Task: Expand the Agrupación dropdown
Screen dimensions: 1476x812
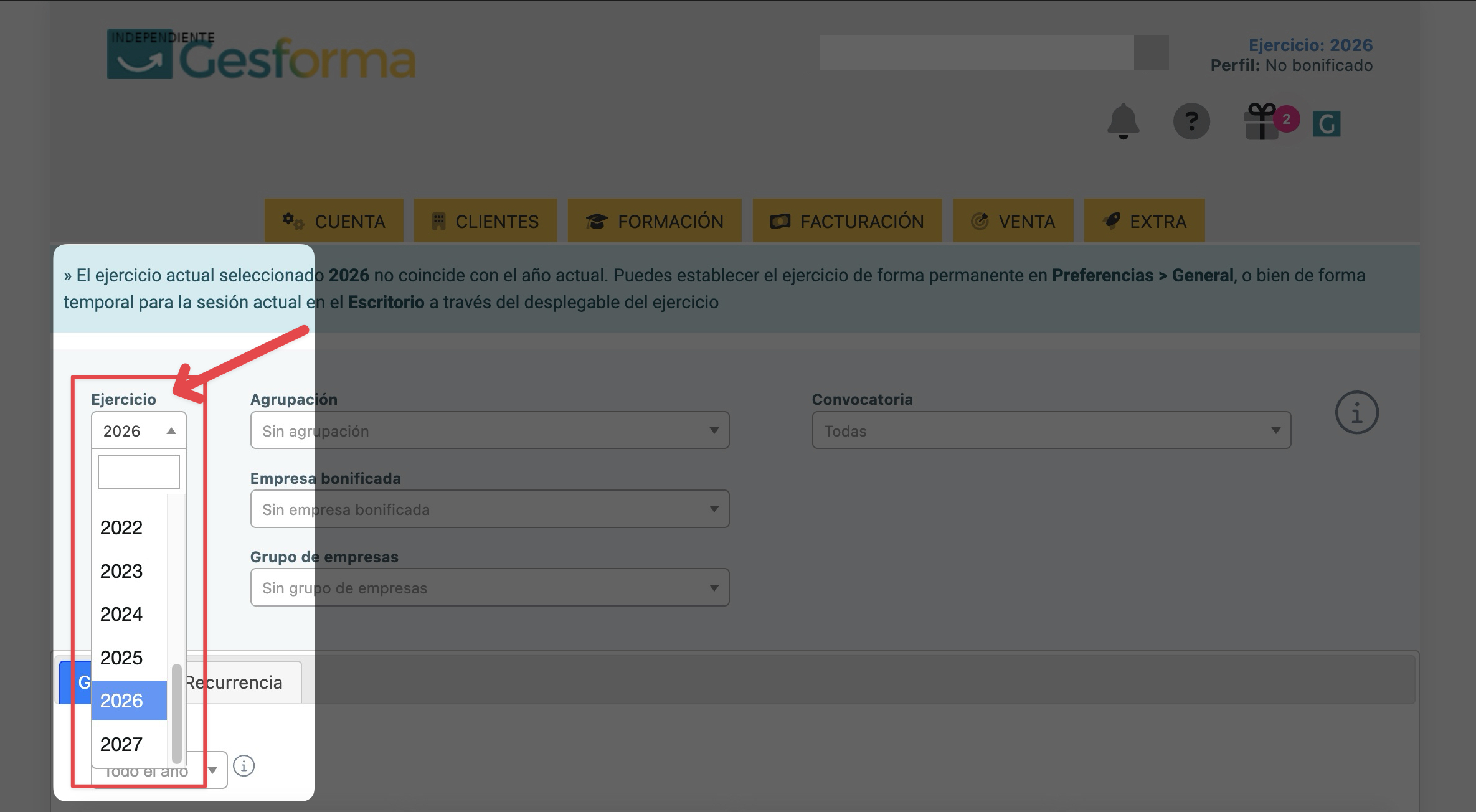Action: [490, 430]
